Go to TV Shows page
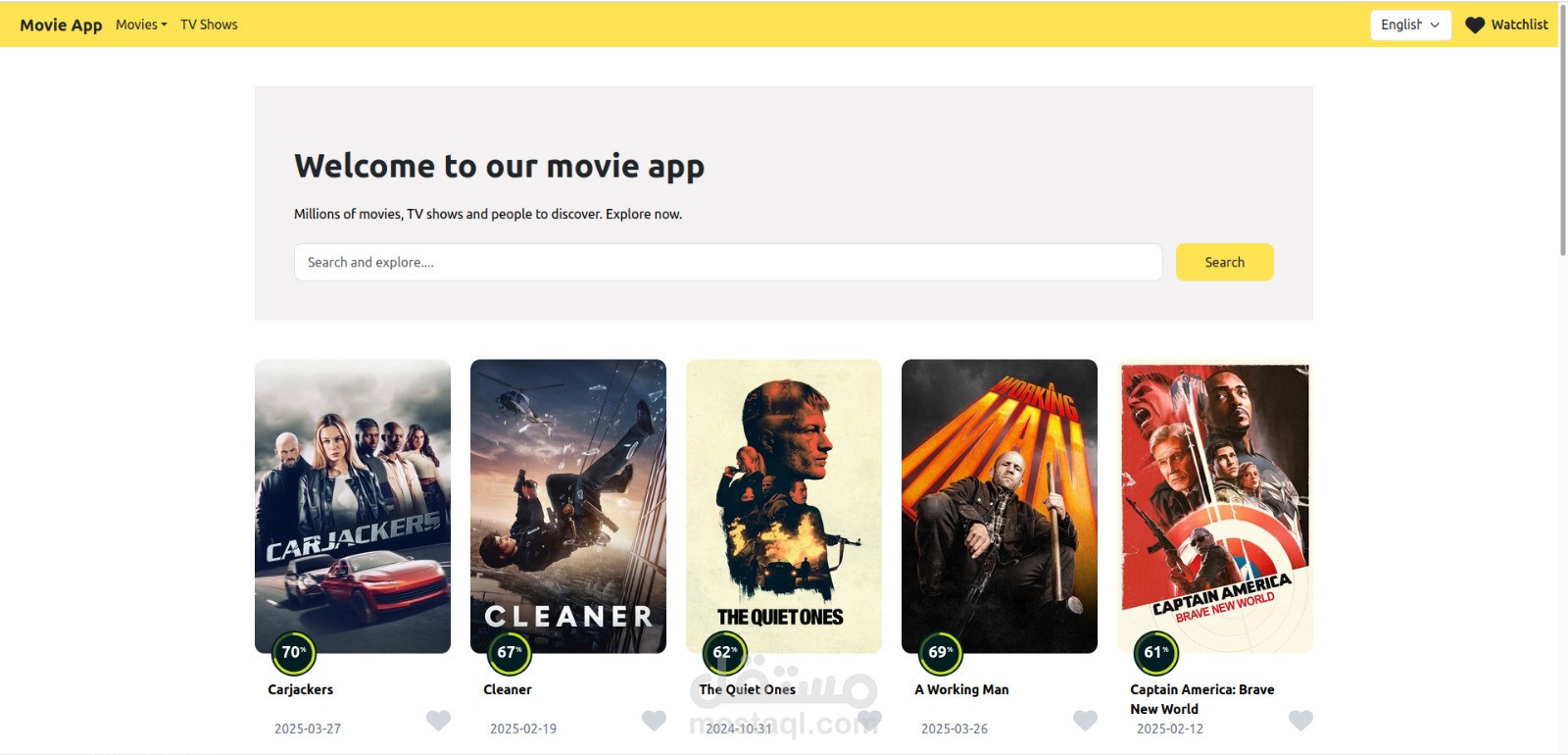Image resolution: width=1568 pixels, height=755 pixels. [209, 25]
